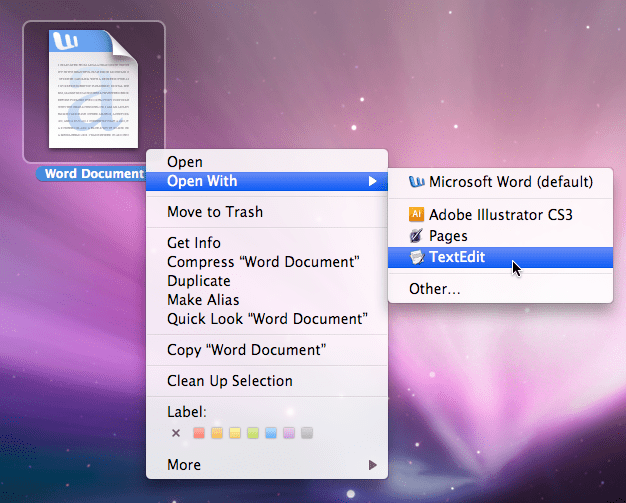Click the Microsoft Word icon in submenu

pos(416,182)
